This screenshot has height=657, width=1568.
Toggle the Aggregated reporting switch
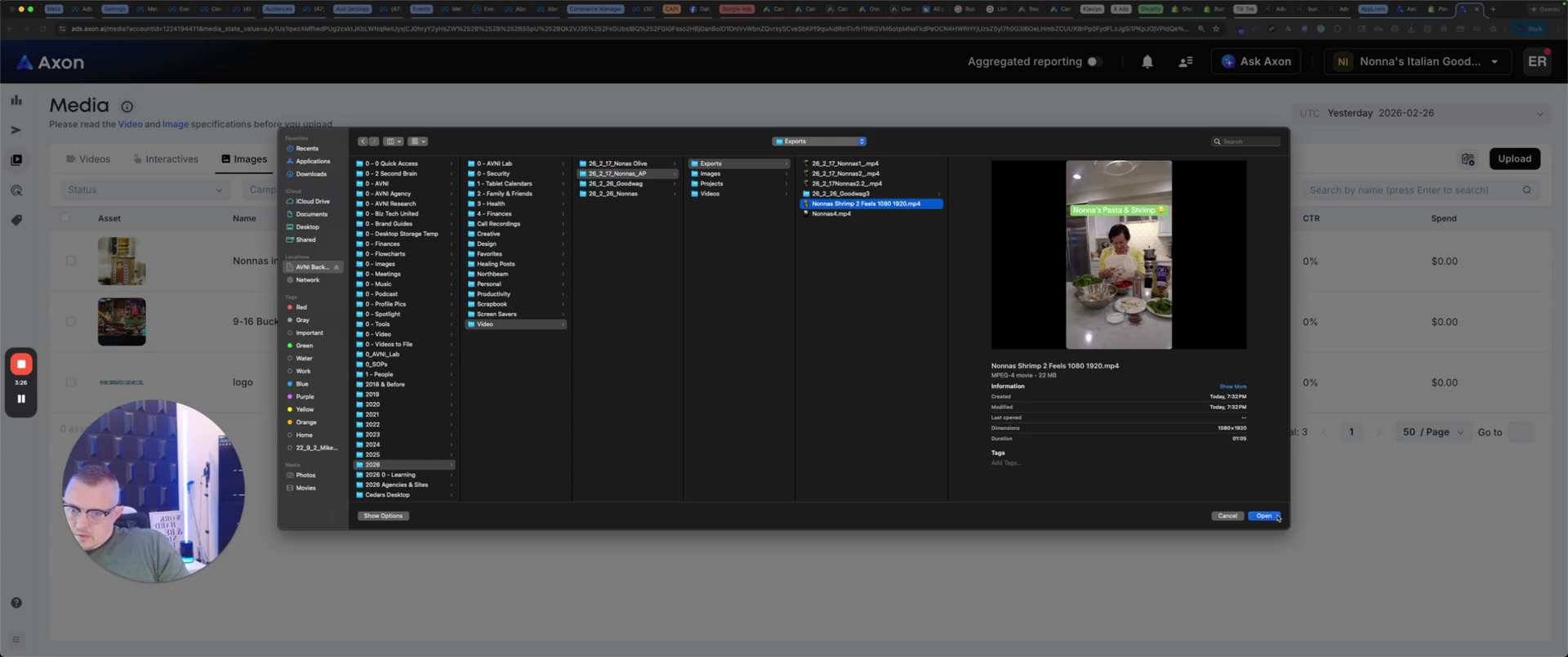(x=1094, y=62)
